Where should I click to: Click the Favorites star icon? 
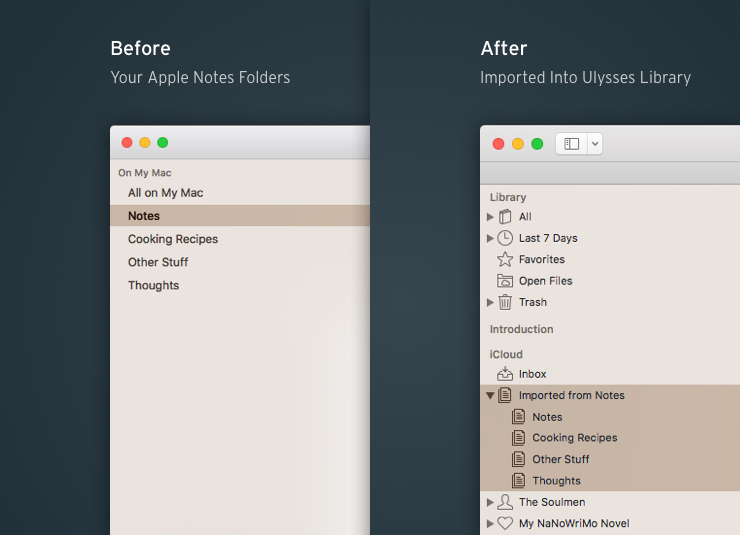(505, 259)
